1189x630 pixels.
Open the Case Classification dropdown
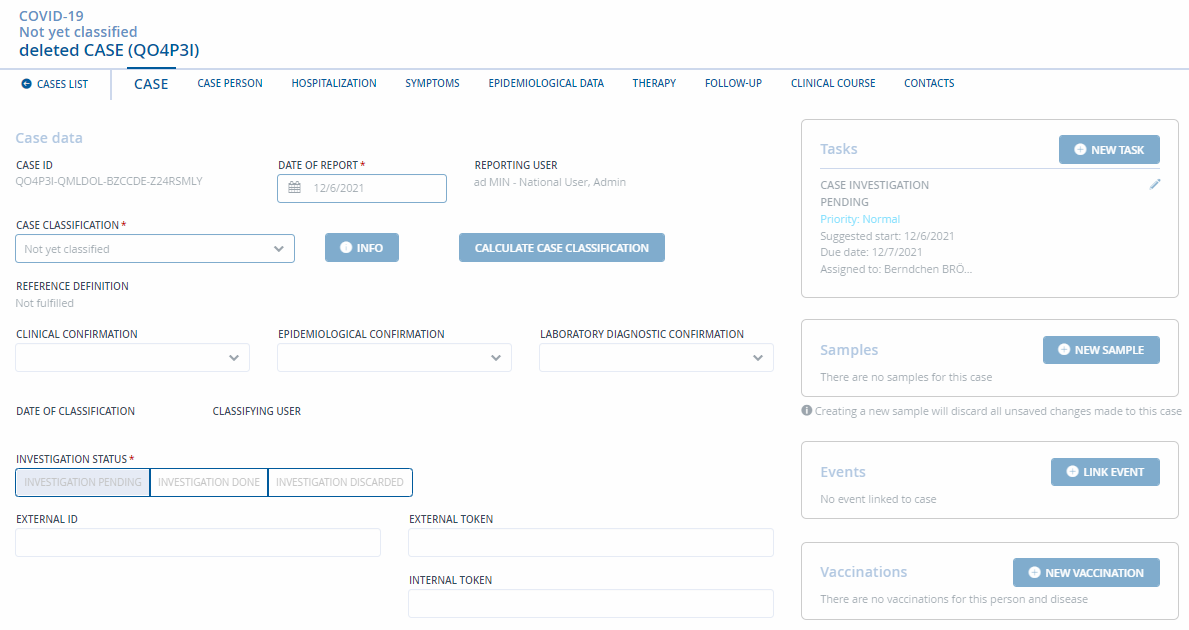155,249
